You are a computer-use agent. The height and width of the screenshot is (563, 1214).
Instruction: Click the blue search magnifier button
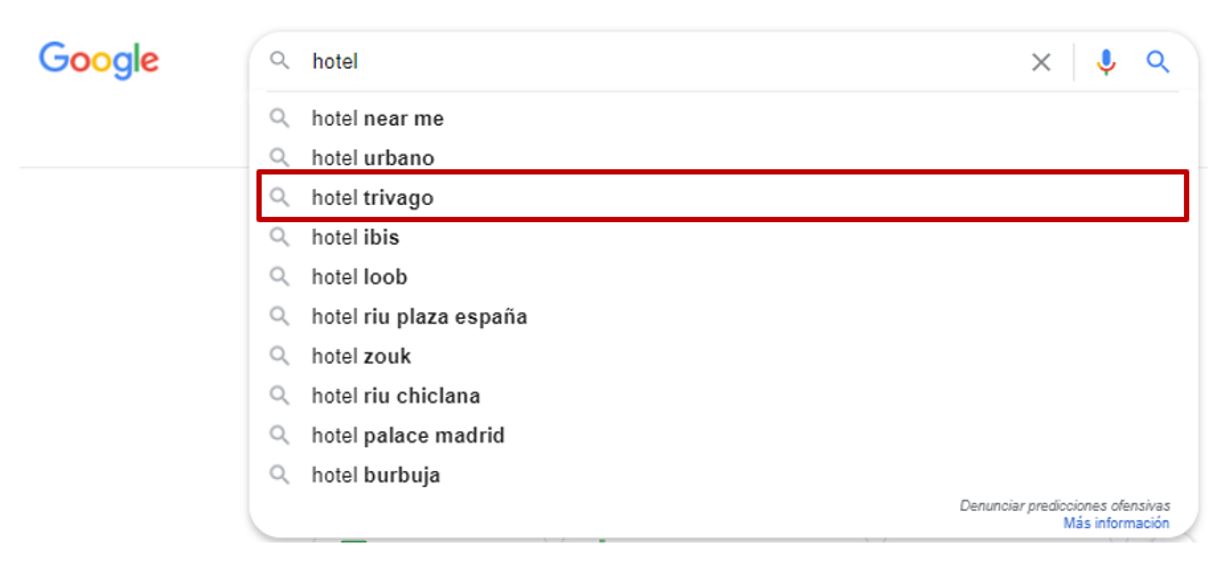click(x=1157, y=62)
